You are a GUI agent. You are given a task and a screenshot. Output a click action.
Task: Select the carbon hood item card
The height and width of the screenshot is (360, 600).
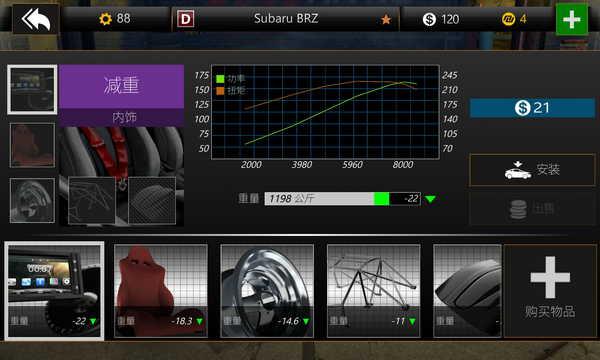[x=467, y=291]
